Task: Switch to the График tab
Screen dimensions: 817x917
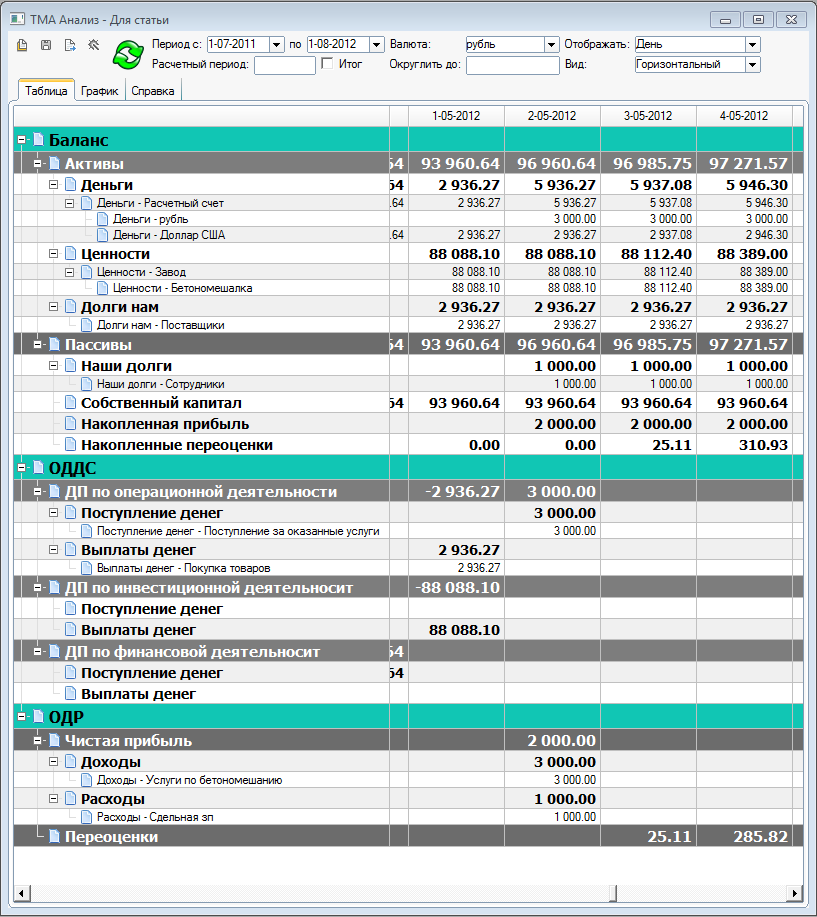Action: [100, 91]
